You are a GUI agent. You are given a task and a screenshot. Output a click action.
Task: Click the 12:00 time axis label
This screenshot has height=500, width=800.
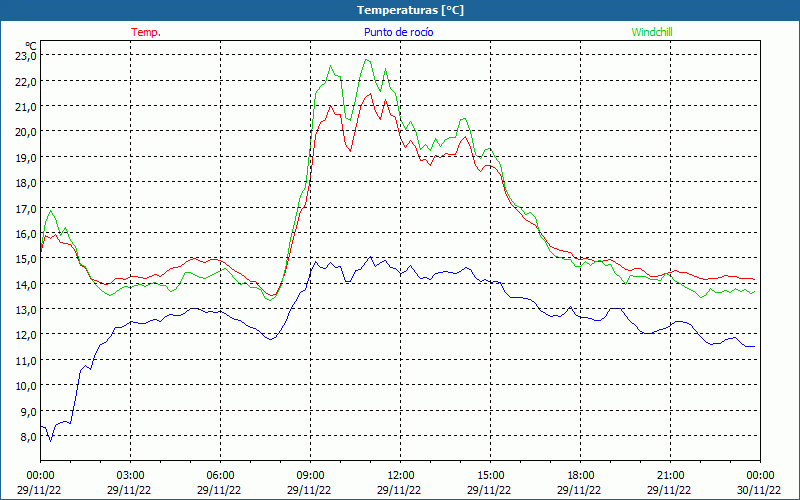click(x=401, y=476)
